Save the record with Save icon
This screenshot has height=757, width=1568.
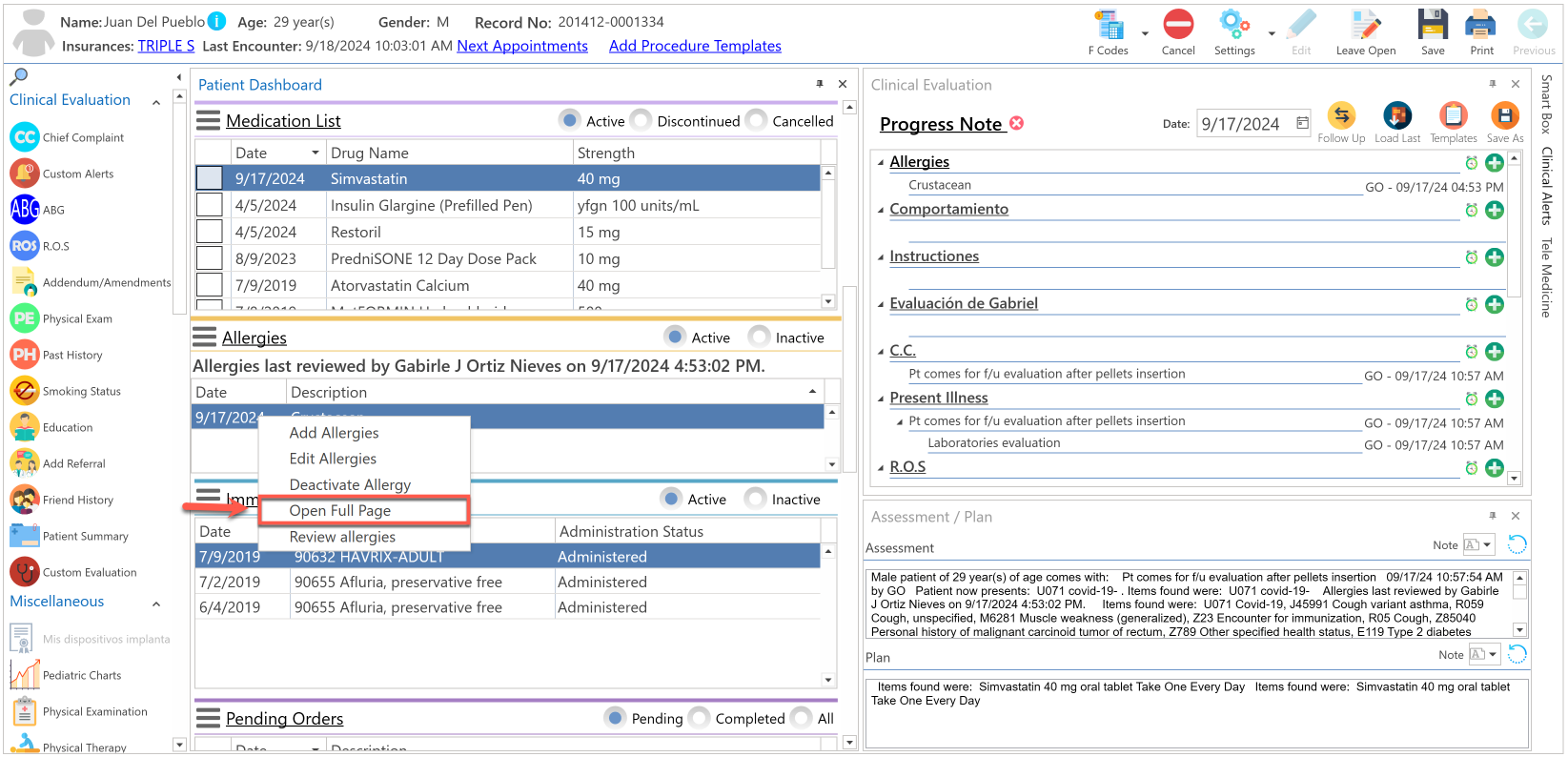pyautogui.click(x=1433, y=25)
